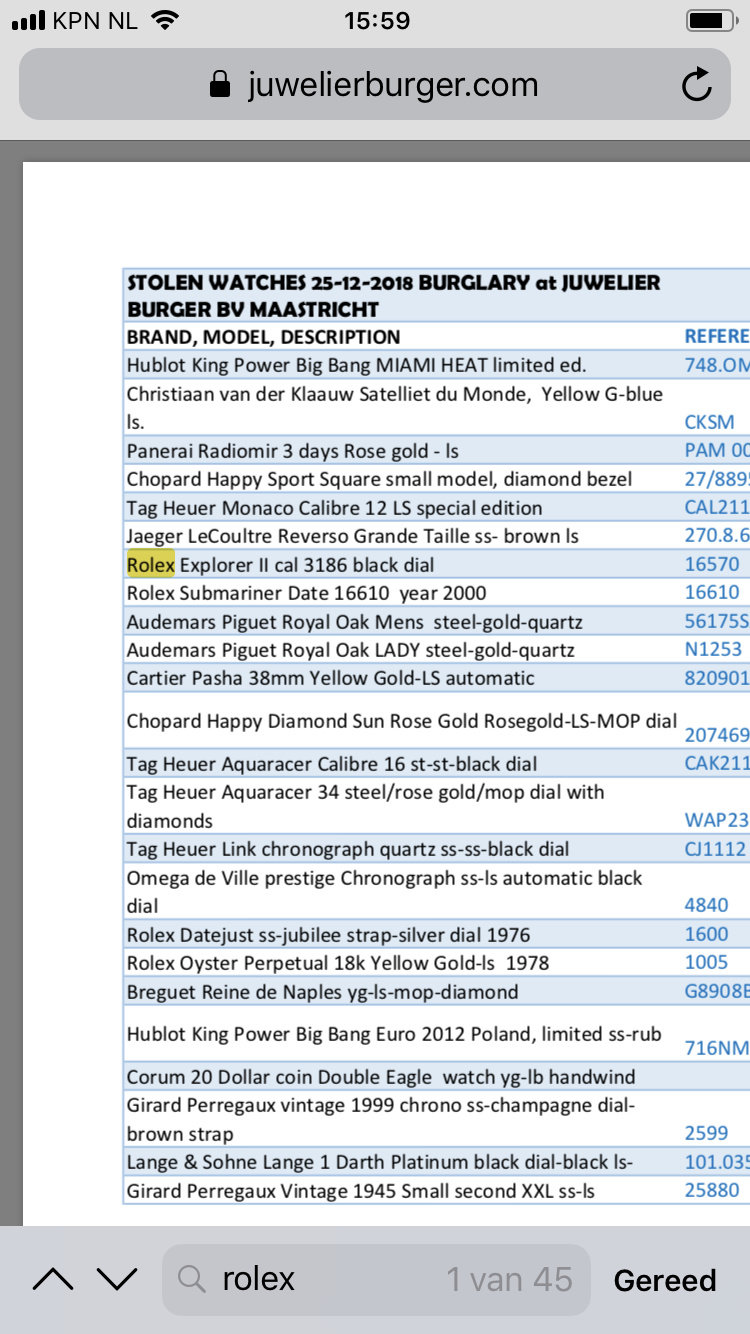The height and width of the screenshot is (1334, 750).
Task: Select reference 2599 cell
Action: (x=706, y=1133)
